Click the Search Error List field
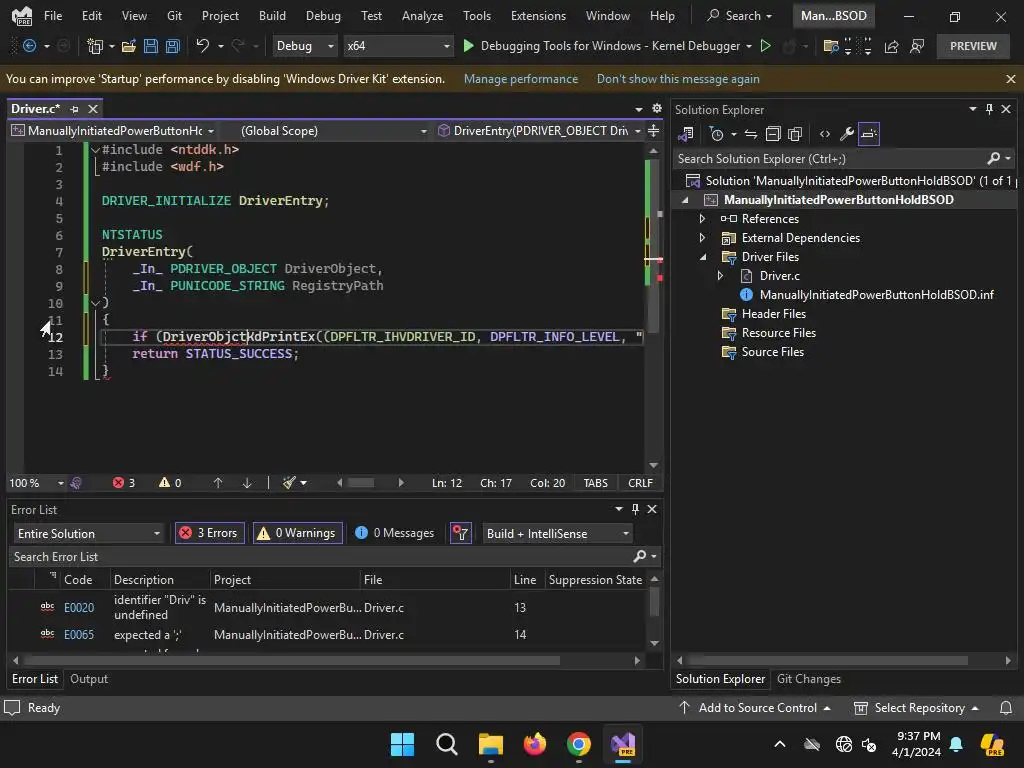Image resolution: width=1024 pixels, height=768 pixels. coord(320,556)
